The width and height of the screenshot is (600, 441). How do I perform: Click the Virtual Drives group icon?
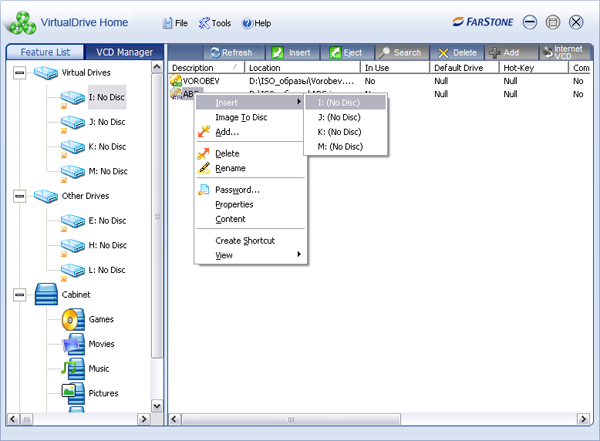click(46, 73)
